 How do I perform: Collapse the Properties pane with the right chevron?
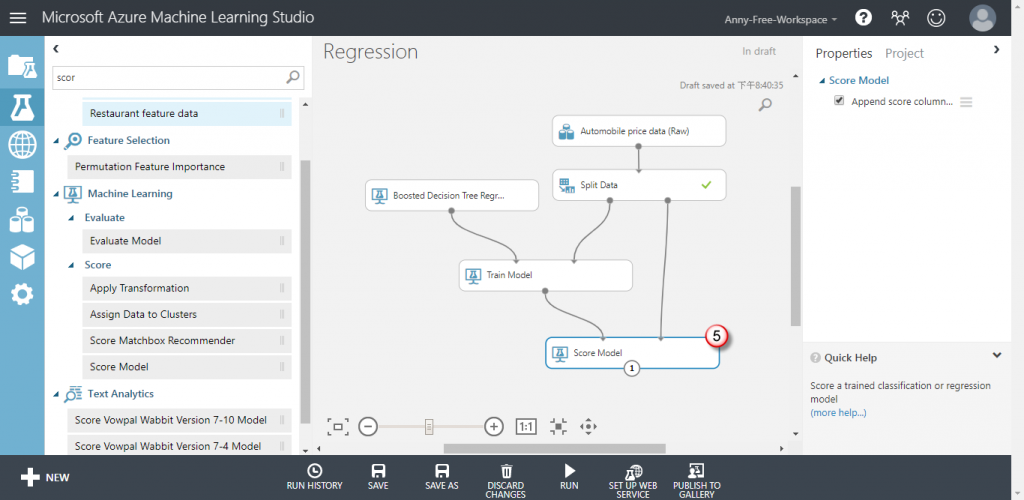click(x=997, y=49)
